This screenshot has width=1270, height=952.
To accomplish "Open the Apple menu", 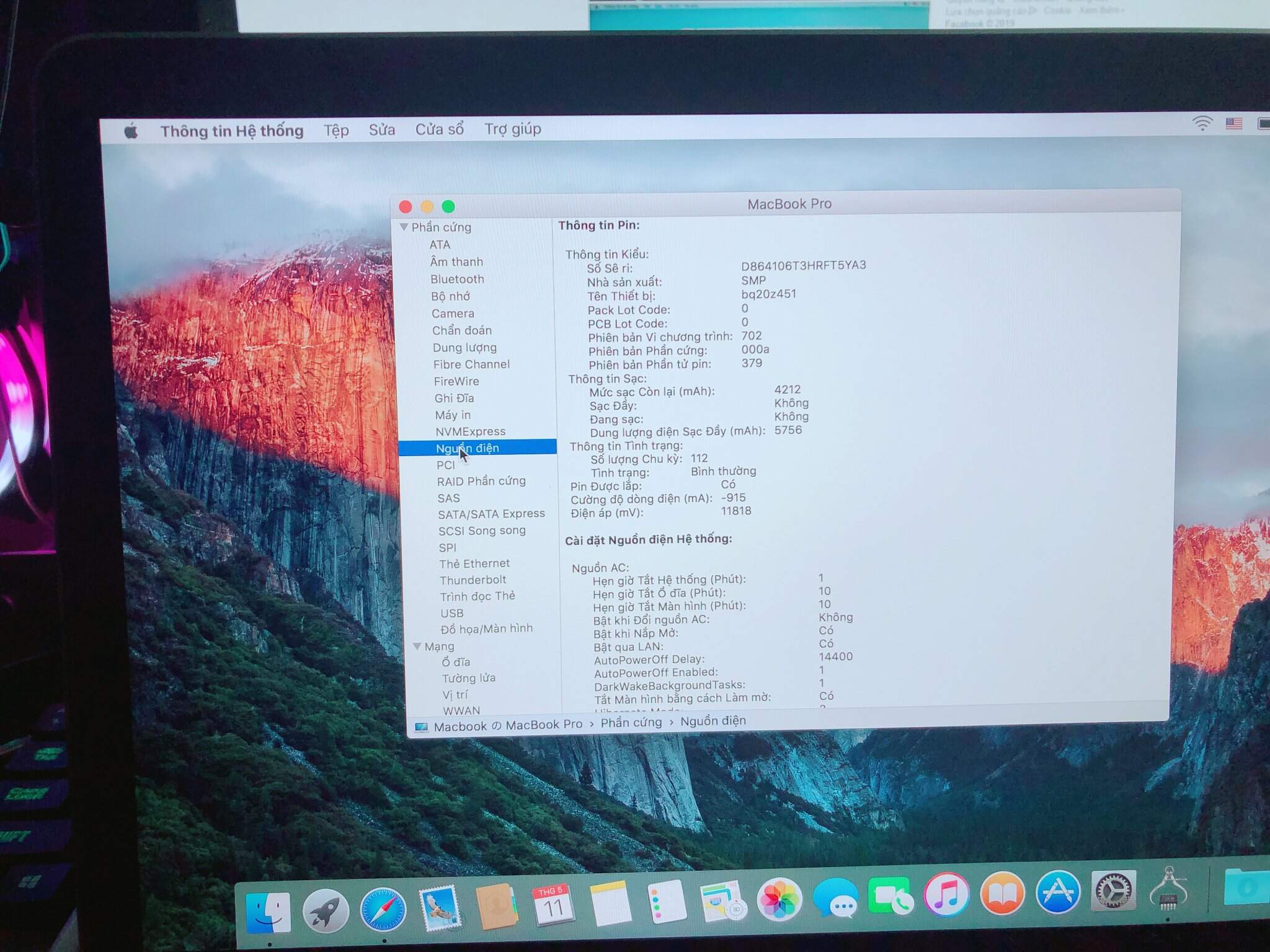I will click(131, 131).
